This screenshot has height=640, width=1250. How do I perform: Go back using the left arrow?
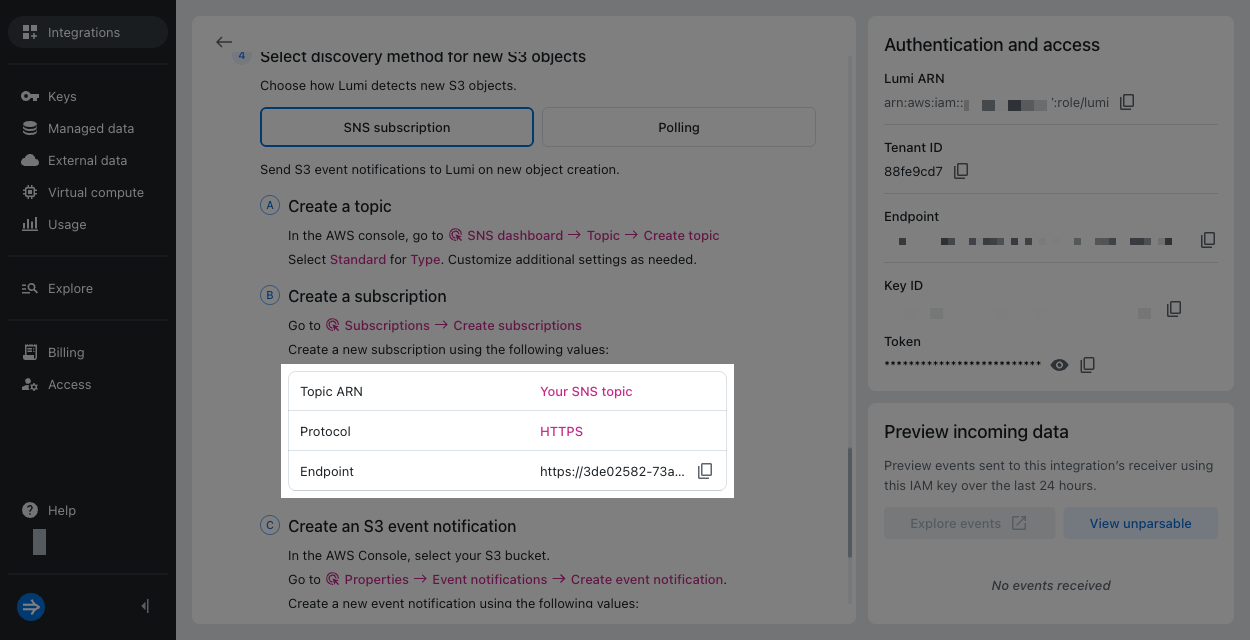click(x=224, y=42)
